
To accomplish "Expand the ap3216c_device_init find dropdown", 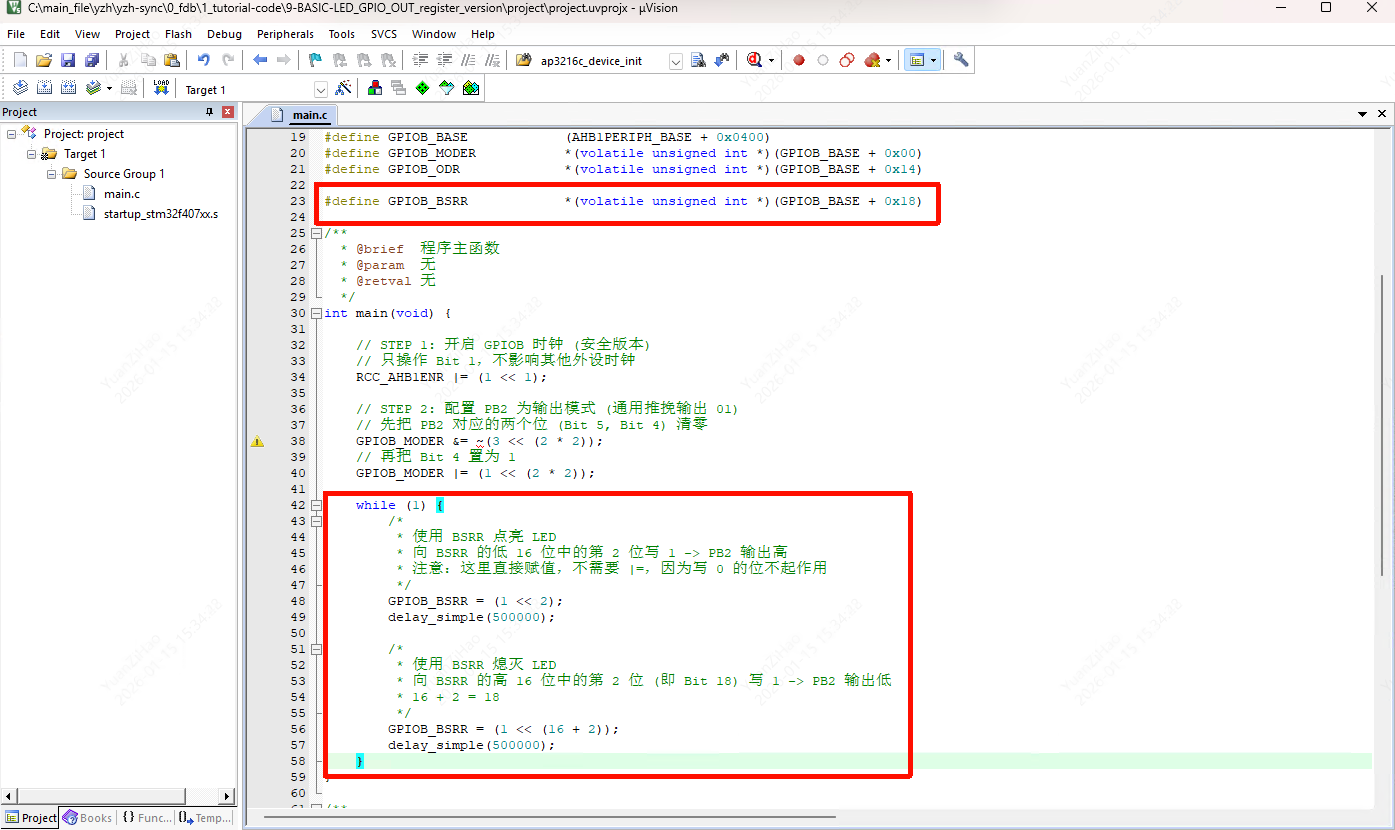I will tap(675, 61).
